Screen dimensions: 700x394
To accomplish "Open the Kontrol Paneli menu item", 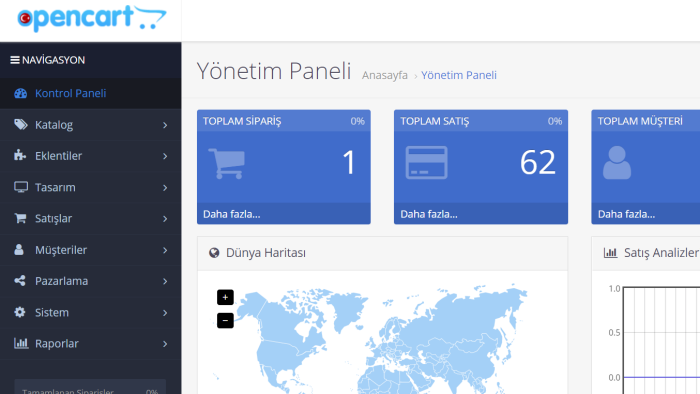I will coord(91,93).
